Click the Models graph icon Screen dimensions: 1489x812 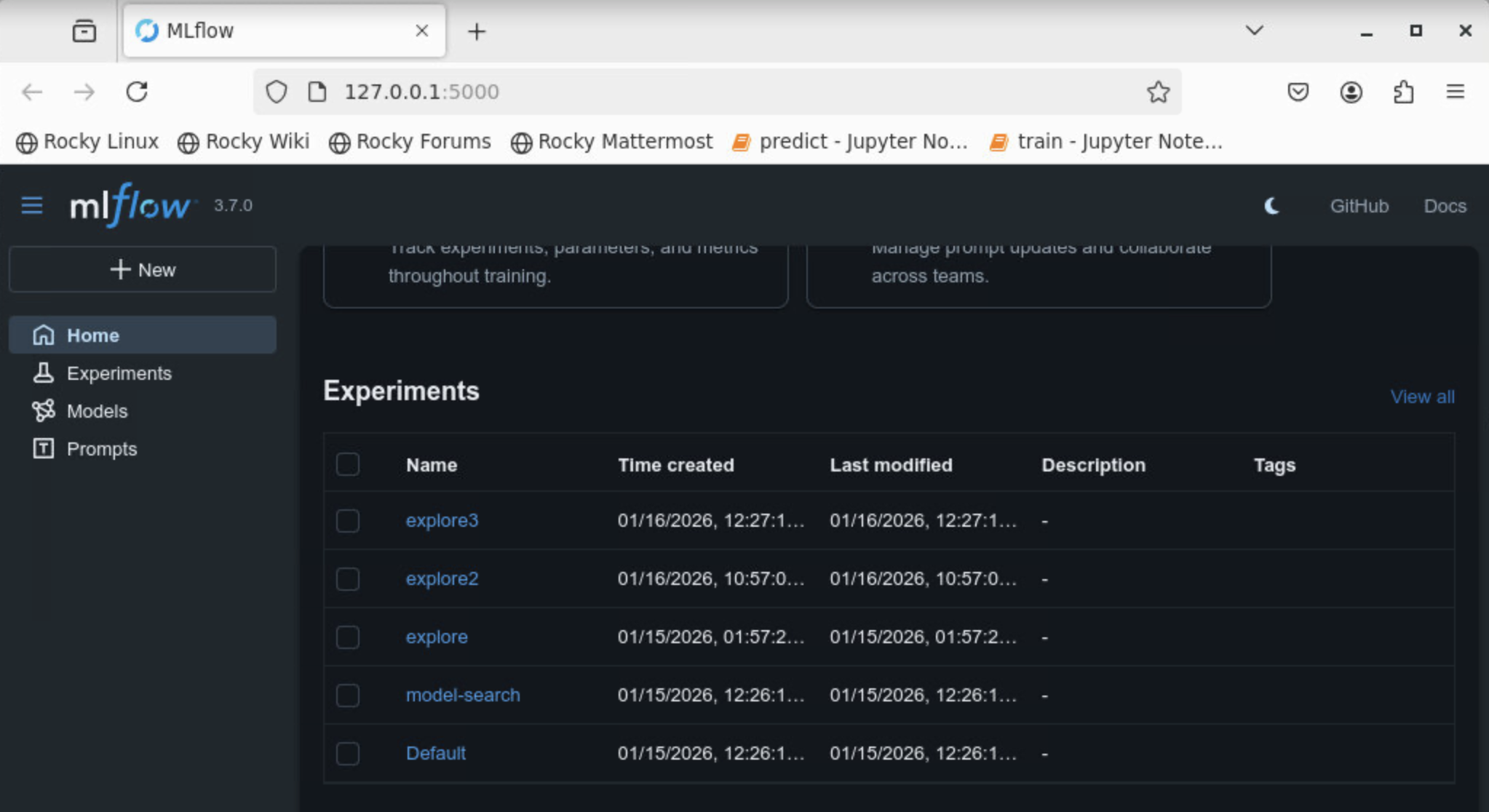(x=44, y=410)
